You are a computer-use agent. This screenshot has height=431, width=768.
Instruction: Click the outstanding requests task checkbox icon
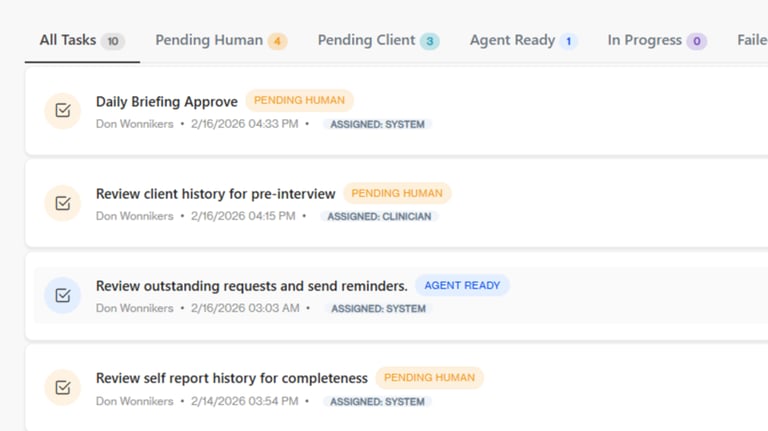tap(63, 295)
